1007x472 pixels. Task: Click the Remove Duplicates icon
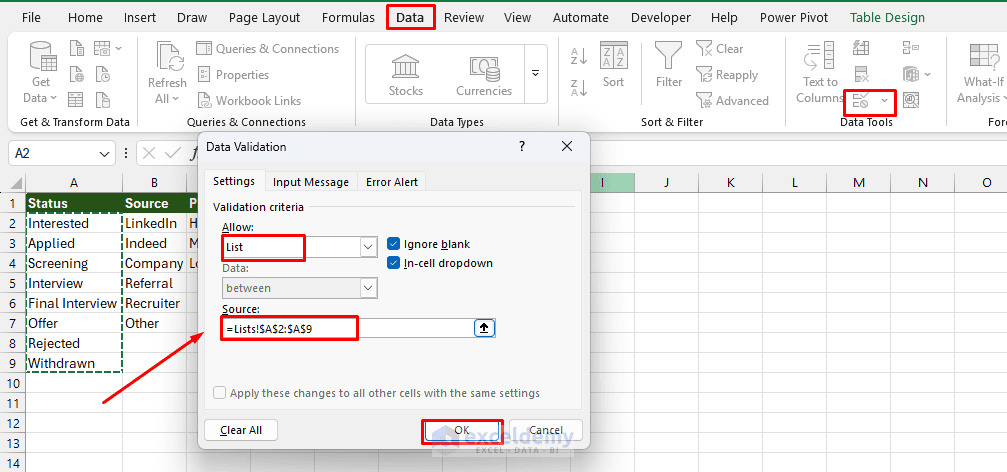tap(861, 74)
